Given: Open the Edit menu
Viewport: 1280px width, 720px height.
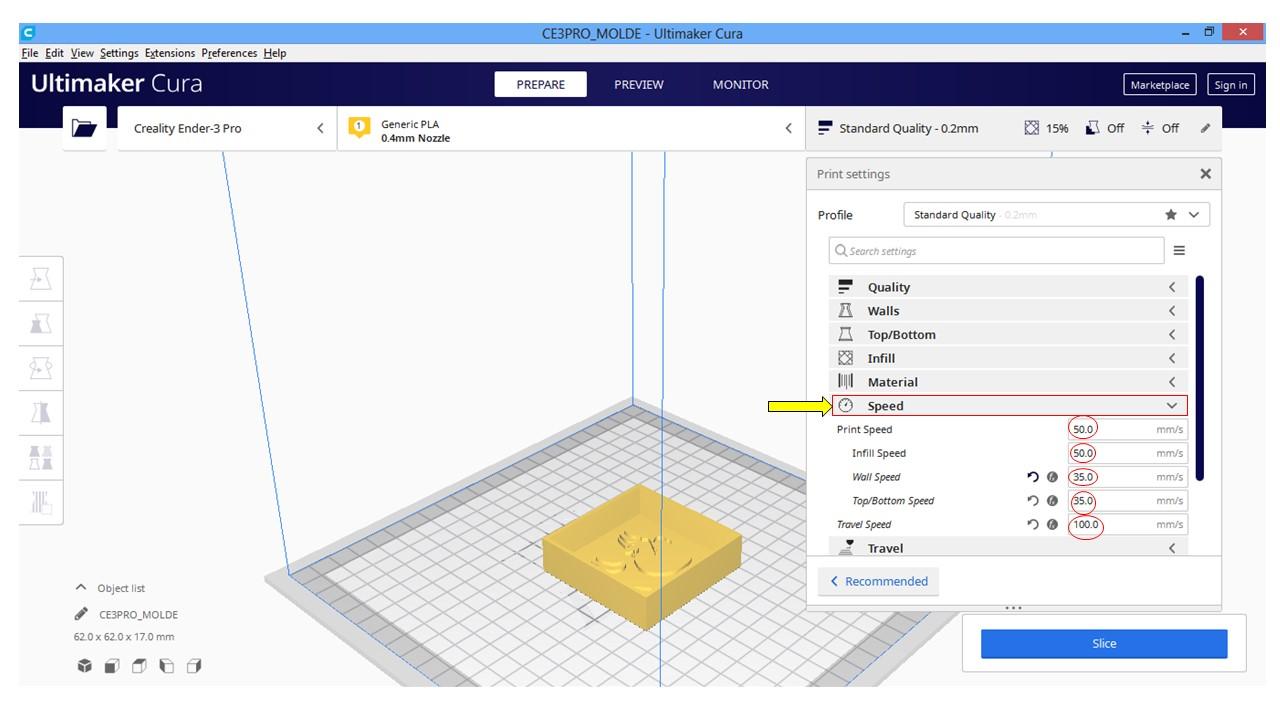Looking at the screenshot, I should click(54, 53).
